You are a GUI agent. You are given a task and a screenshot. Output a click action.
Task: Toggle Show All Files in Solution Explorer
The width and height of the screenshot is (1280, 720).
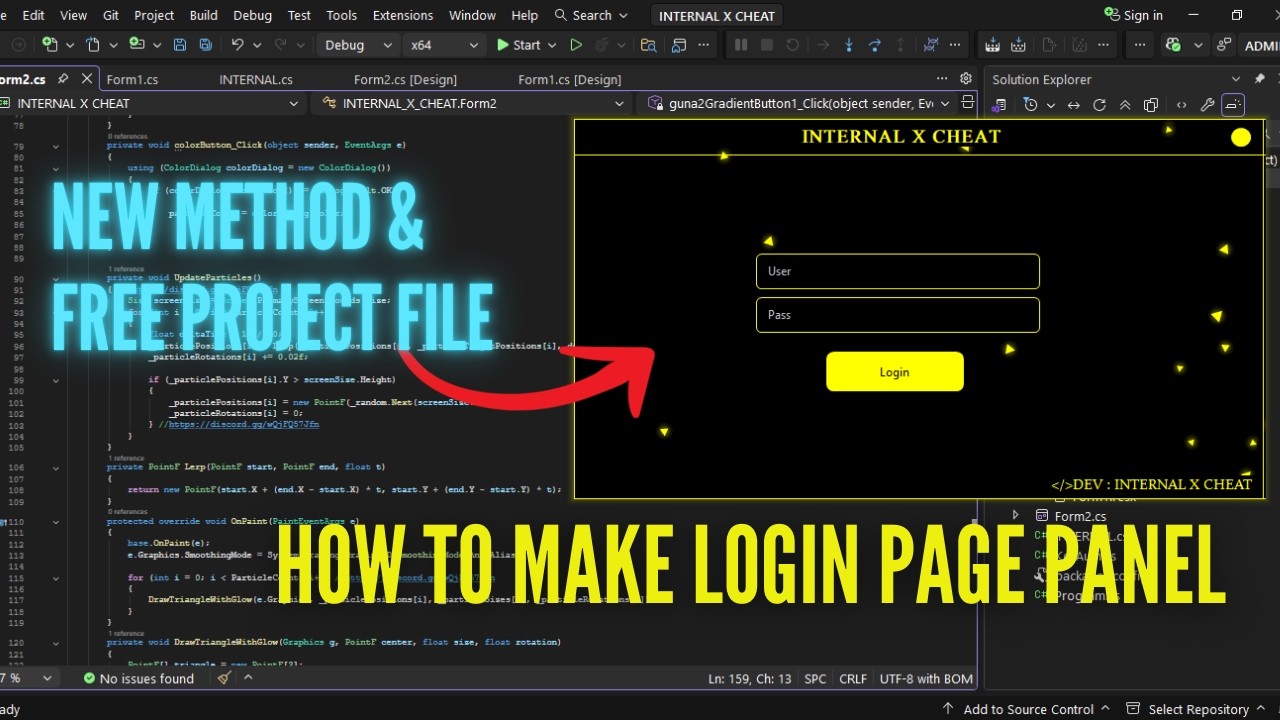click(1151, 104)
